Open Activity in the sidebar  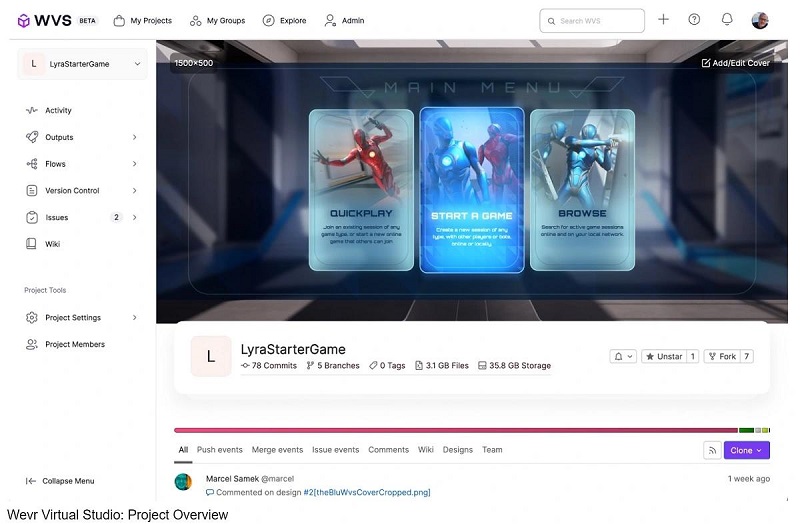tap(58, 111)
